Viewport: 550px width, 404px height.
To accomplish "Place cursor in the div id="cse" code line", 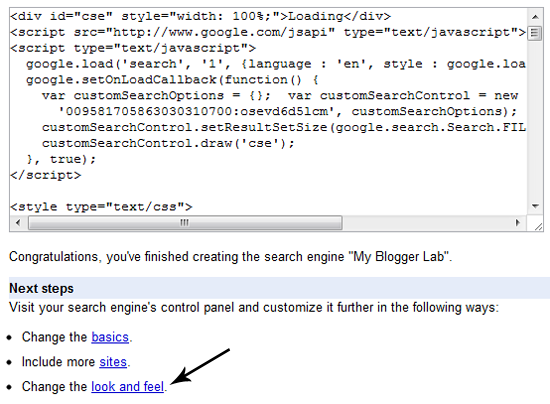I will tap(200, 16).
